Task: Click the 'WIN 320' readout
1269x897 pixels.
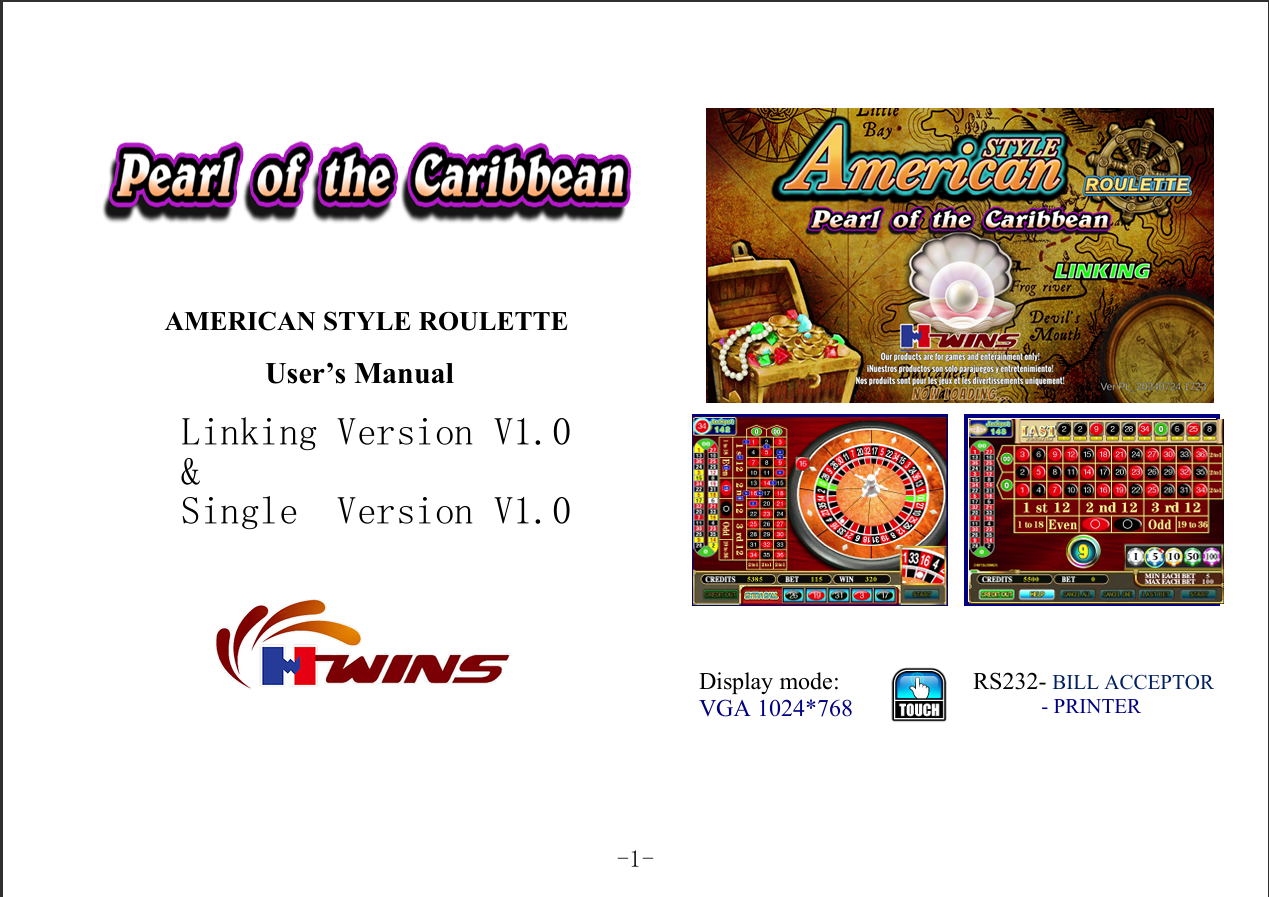Action: coord(862,579)
